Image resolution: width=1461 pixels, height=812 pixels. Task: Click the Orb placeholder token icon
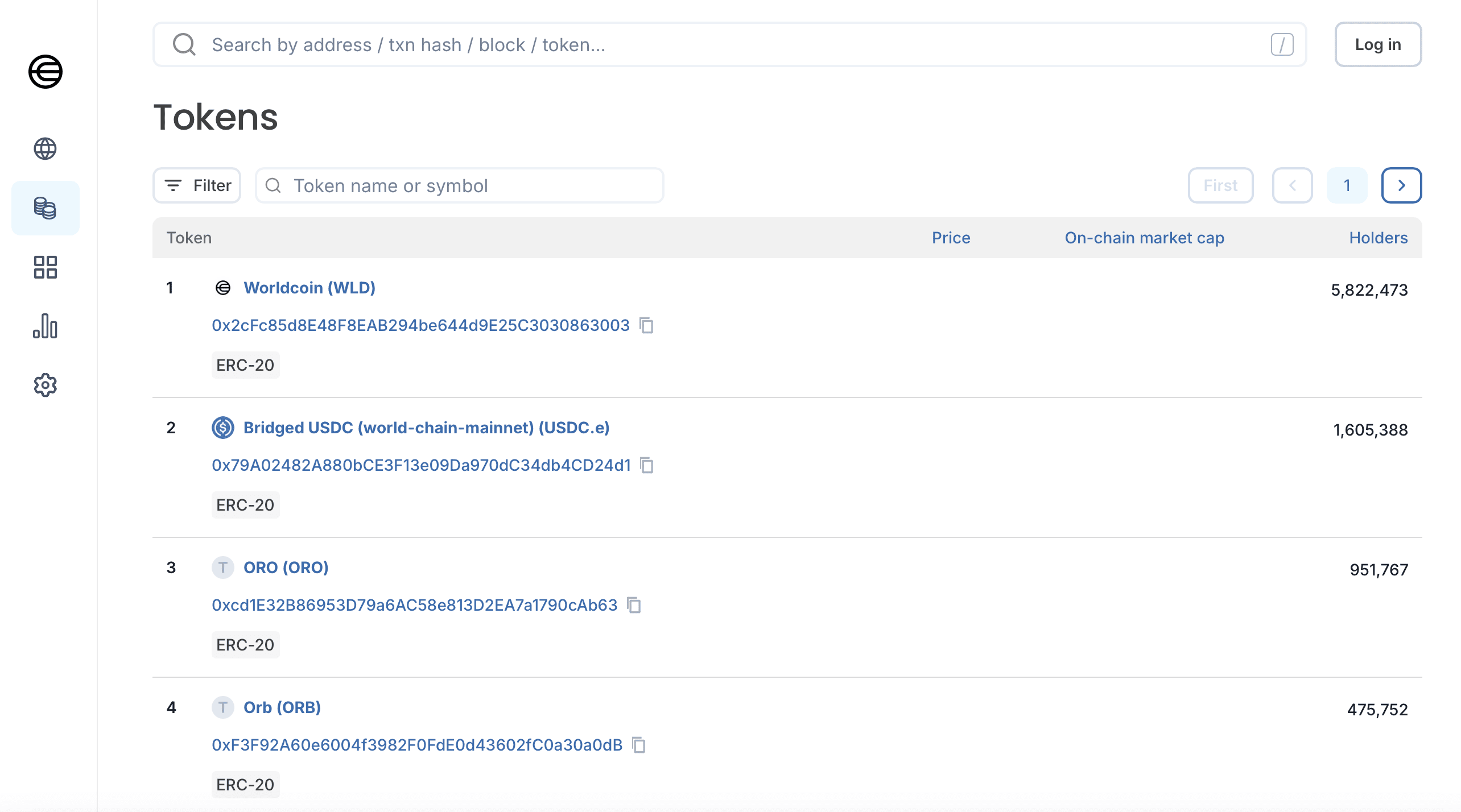point(223,707)
